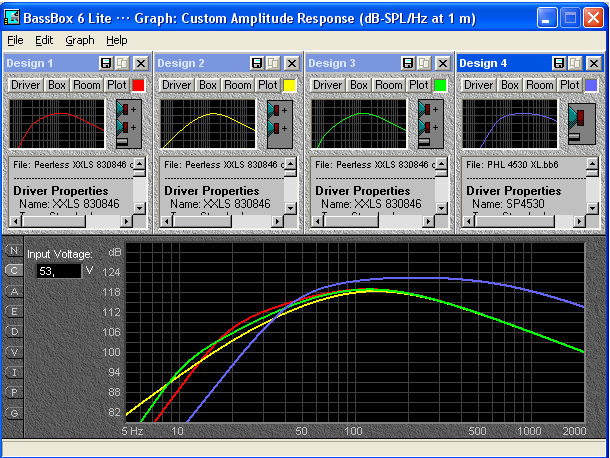
Task: Open the Help menu
Action: [x=117, y=40]
